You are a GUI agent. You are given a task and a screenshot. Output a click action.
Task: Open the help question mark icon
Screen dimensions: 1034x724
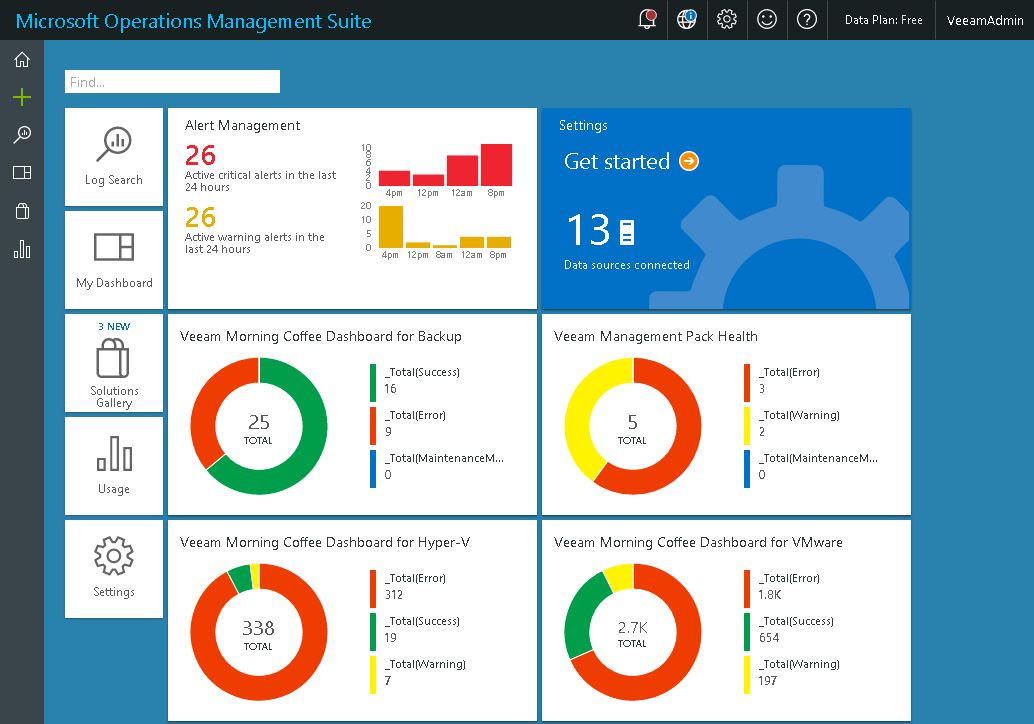(807, 20)
